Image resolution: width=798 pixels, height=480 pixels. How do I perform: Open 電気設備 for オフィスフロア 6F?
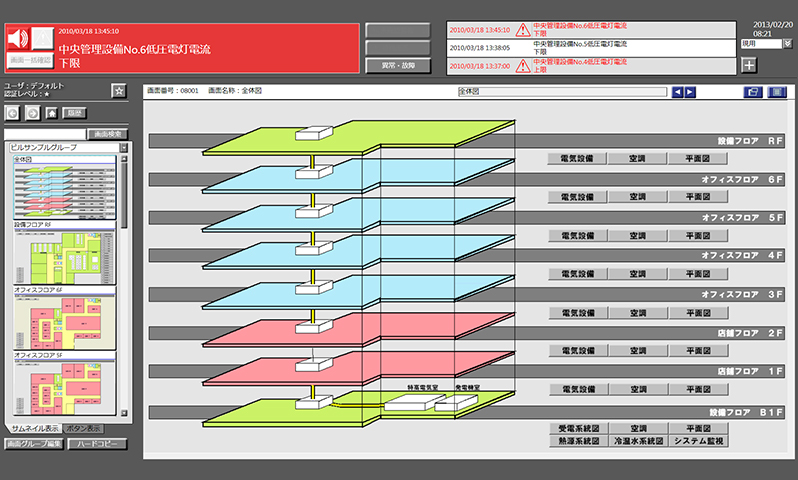click(577, 197)
